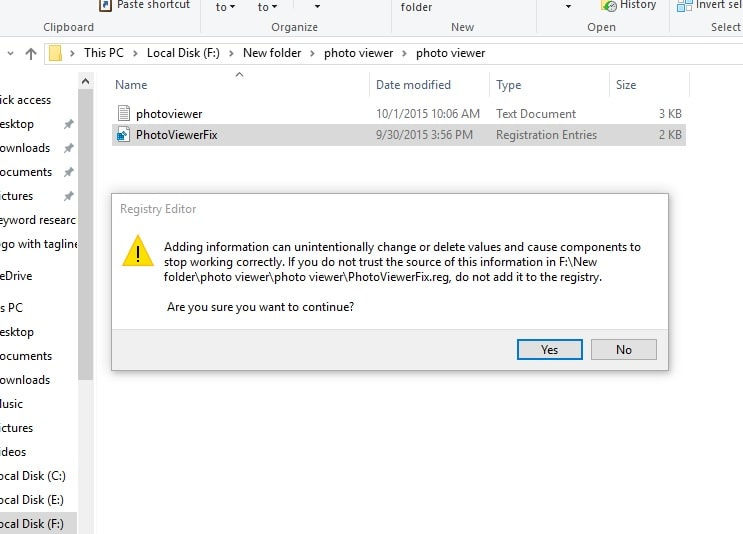Click the Registration Entries type cell
This screenshot has height=534, width=743.
546,135
